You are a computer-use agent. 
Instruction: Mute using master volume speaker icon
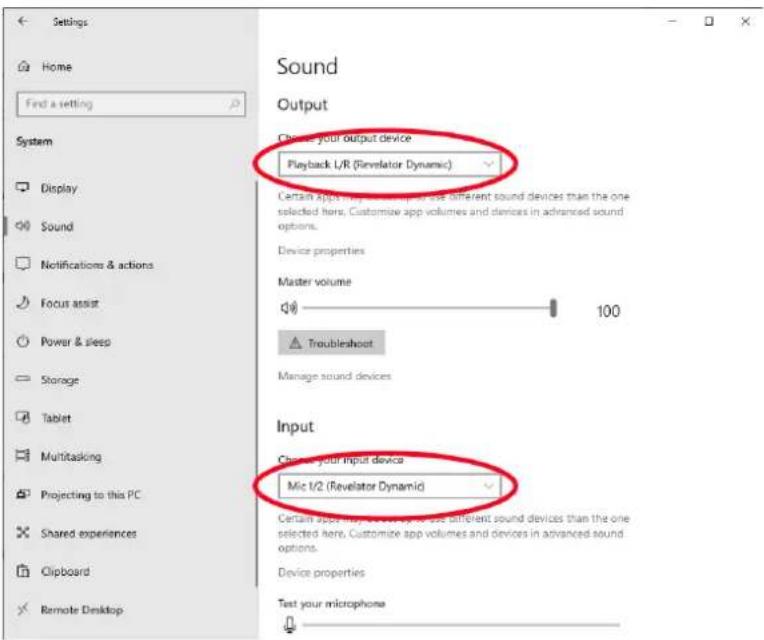point(288,308)
